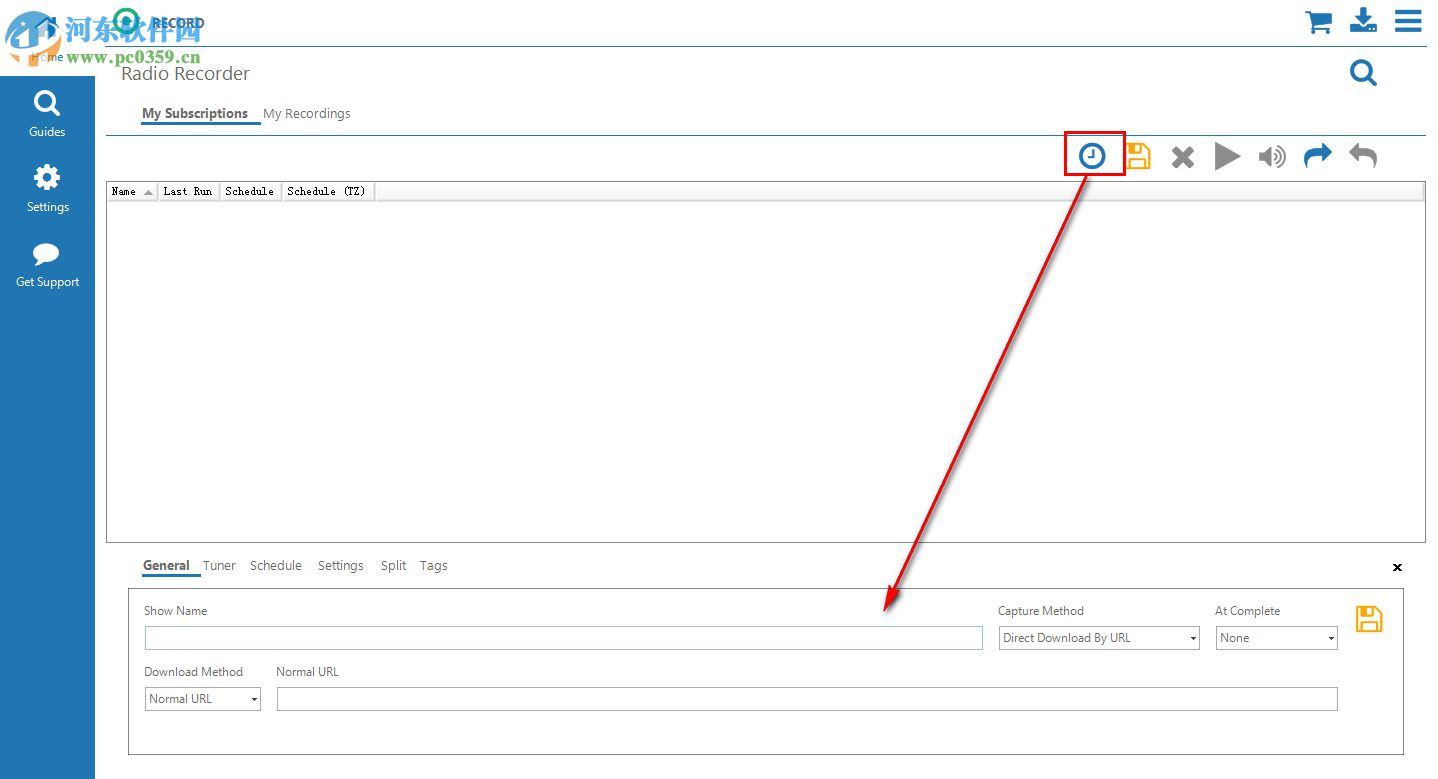Image resolution: width=1438 pixels, height=779 pixels.
Task: Click the play button in toolbar
Action: pyautogui.click(x=1227, y=156)
